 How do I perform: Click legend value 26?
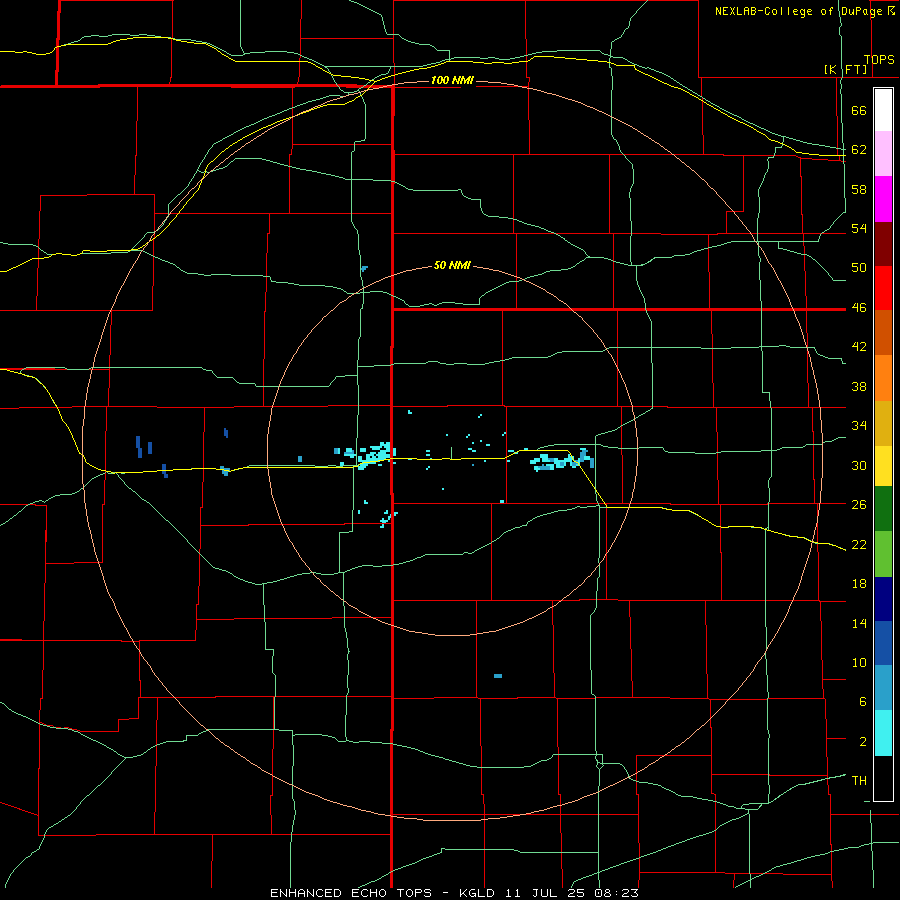pyautogui.click(x=859, y=505)
